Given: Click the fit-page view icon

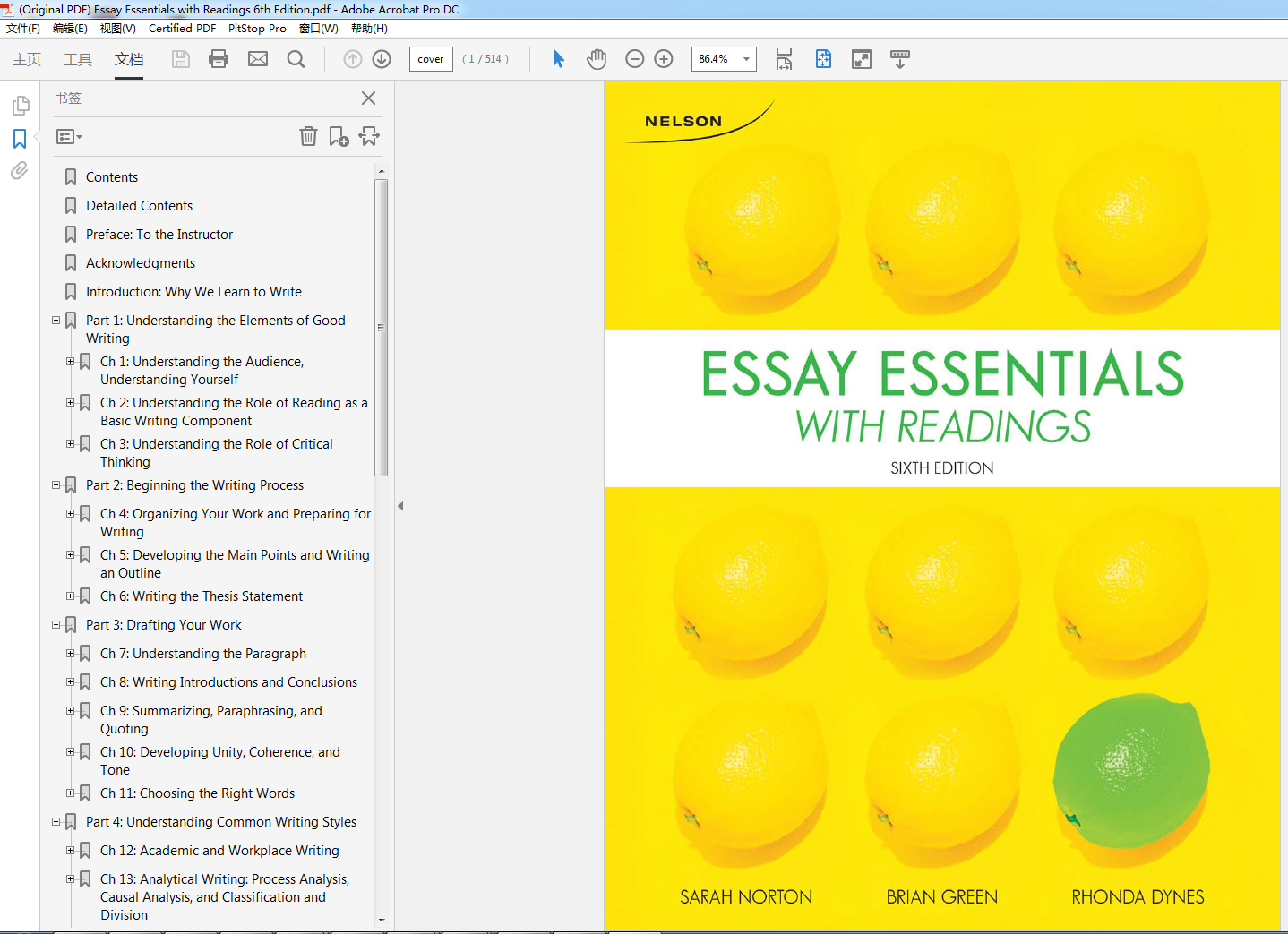Looking at the screenshot, I should pos(823,59).
